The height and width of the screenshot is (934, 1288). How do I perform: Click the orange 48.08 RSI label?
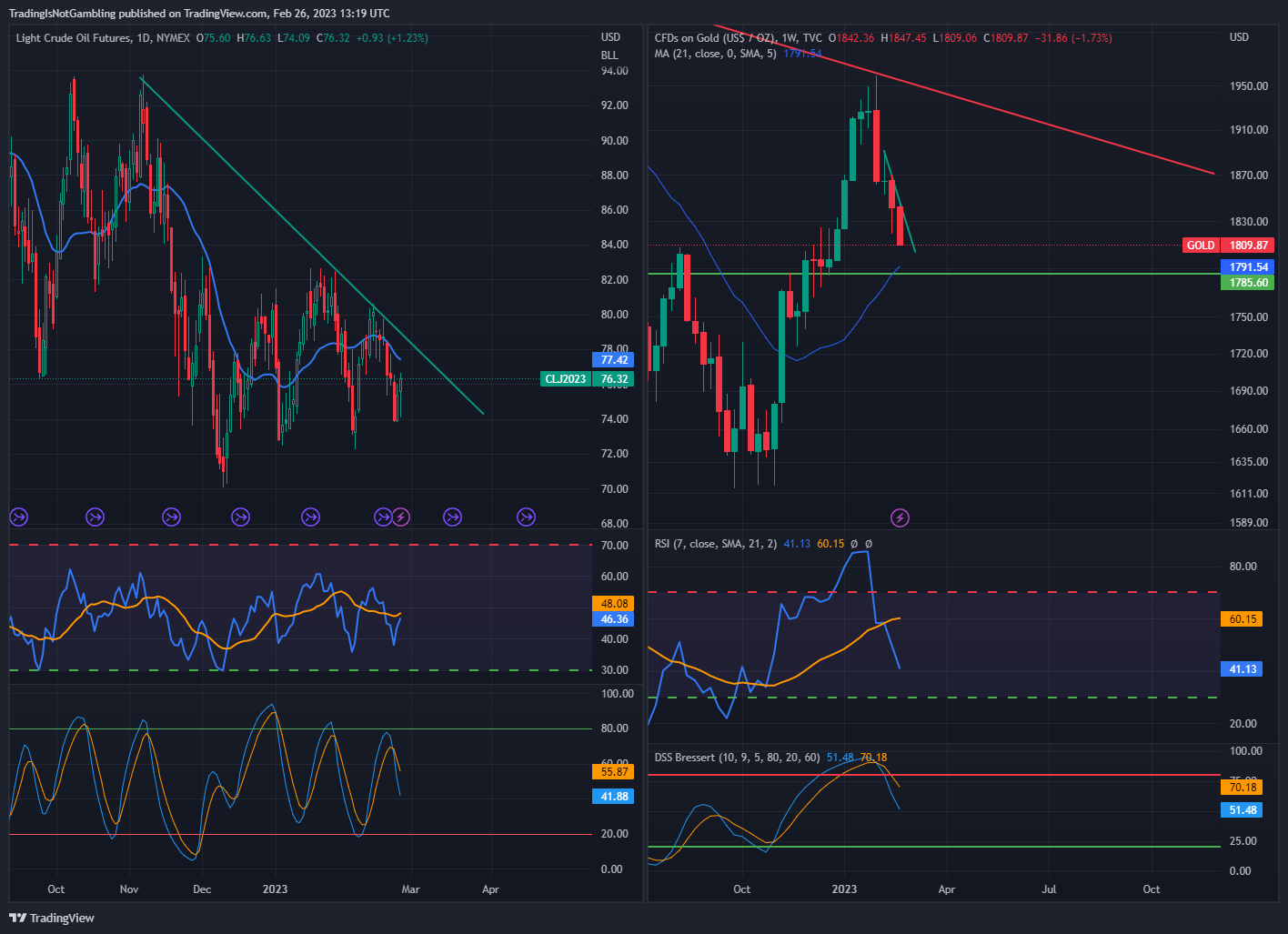click(615, 604)
